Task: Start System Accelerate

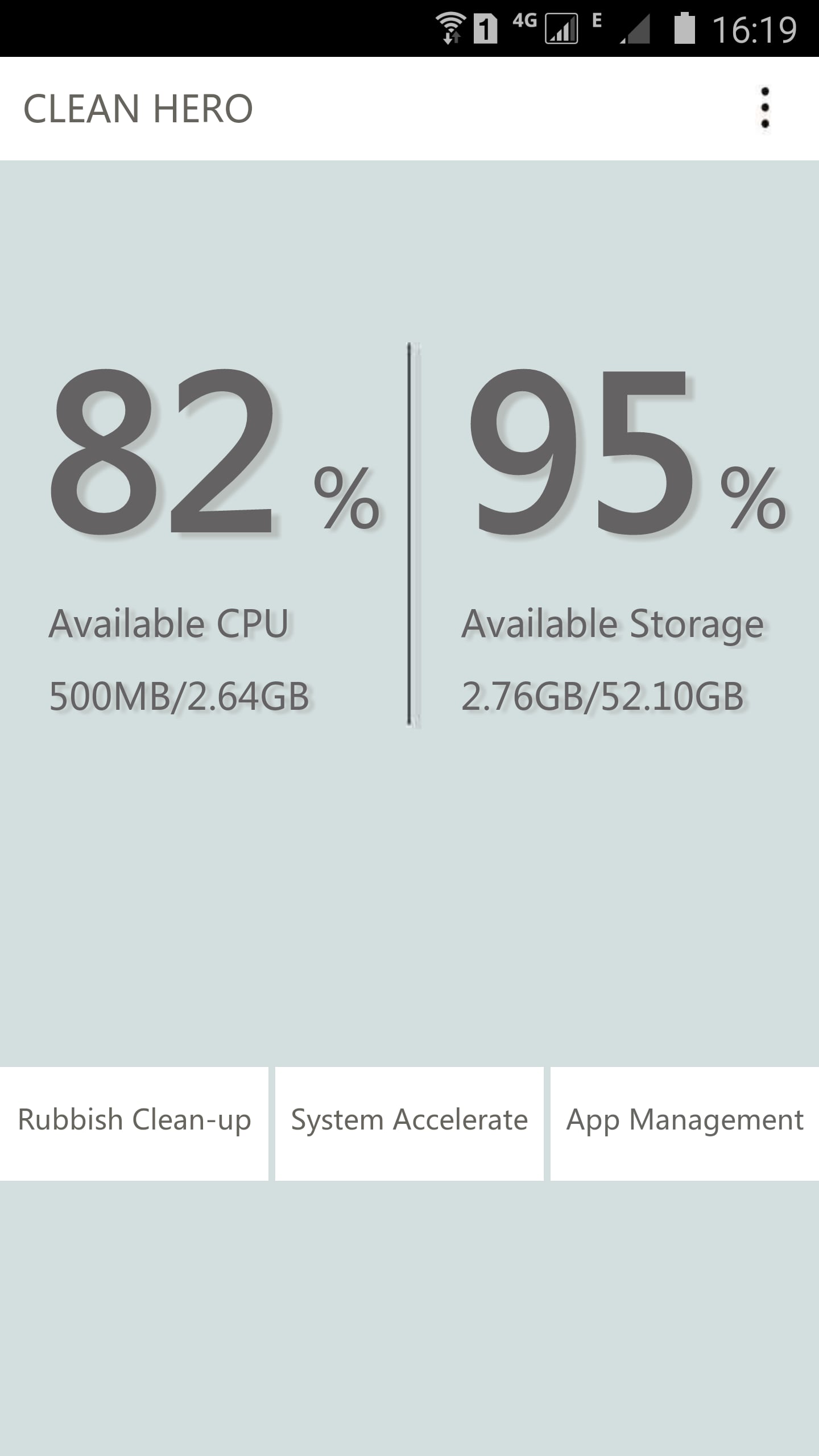Action: coord(409,1120)
